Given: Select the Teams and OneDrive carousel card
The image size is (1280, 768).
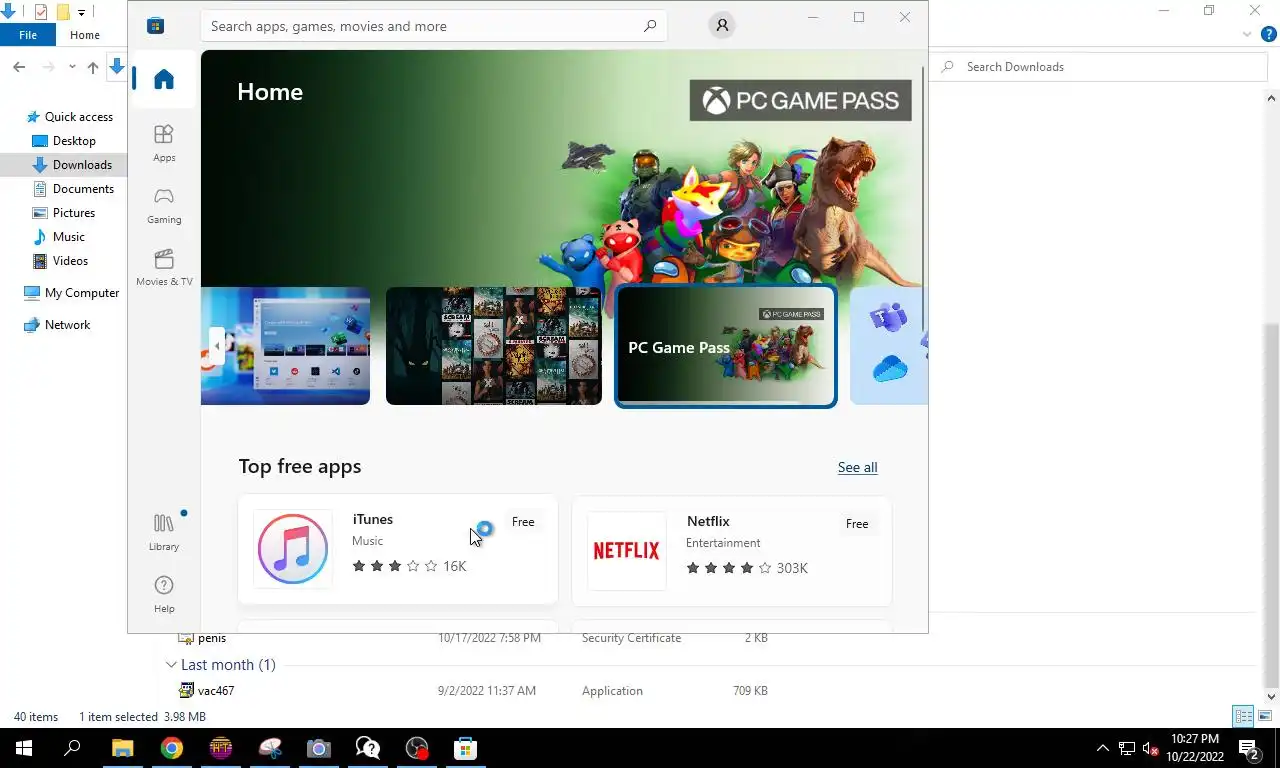Looking at the screenshot, I should point(889,346).
